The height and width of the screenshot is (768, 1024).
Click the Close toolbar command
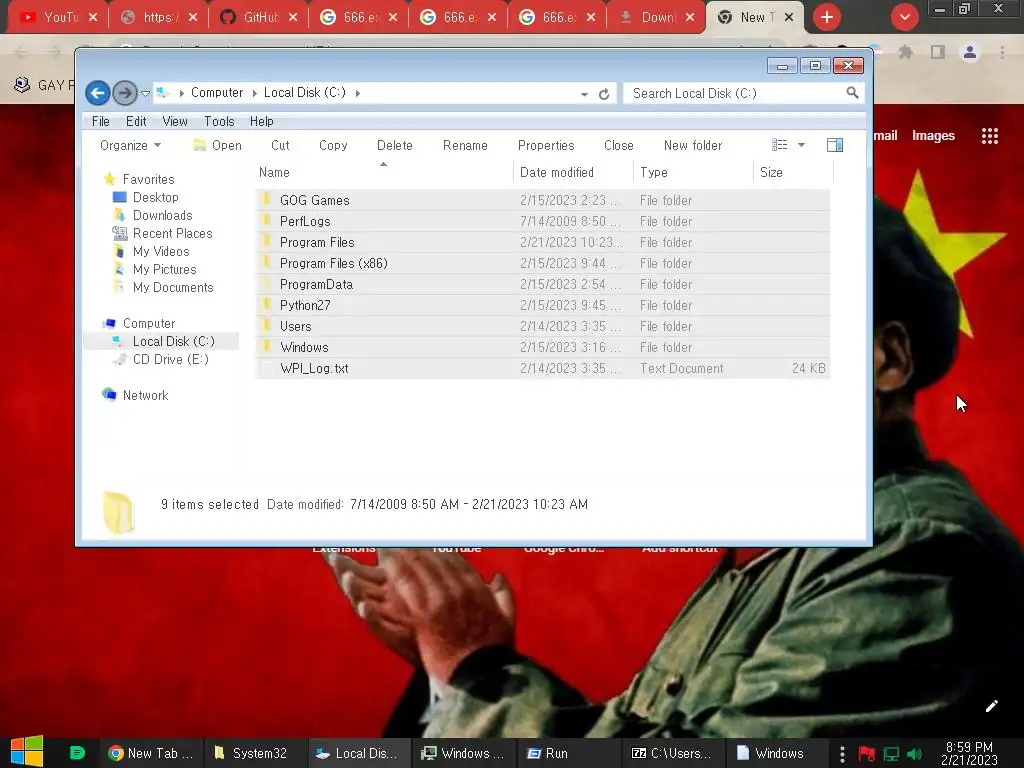point(618,145)
